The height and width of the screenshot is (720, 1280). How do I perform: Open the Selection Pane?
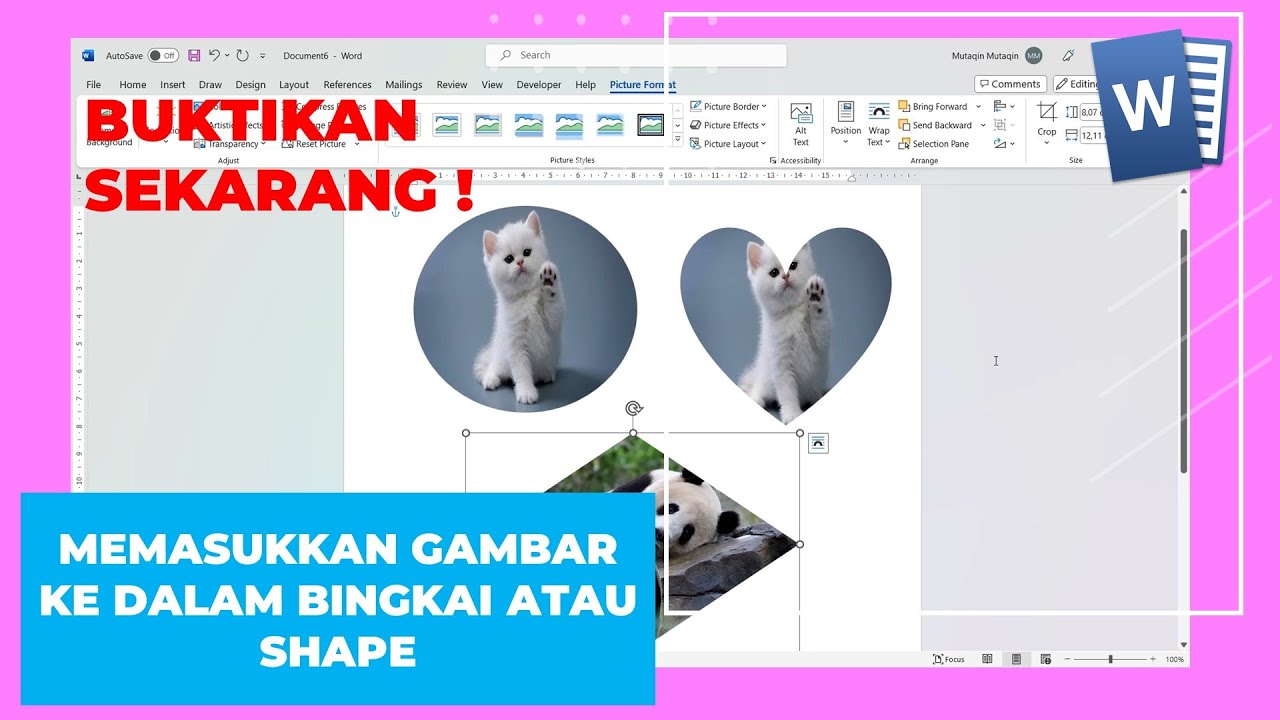(x=933, y=144)
